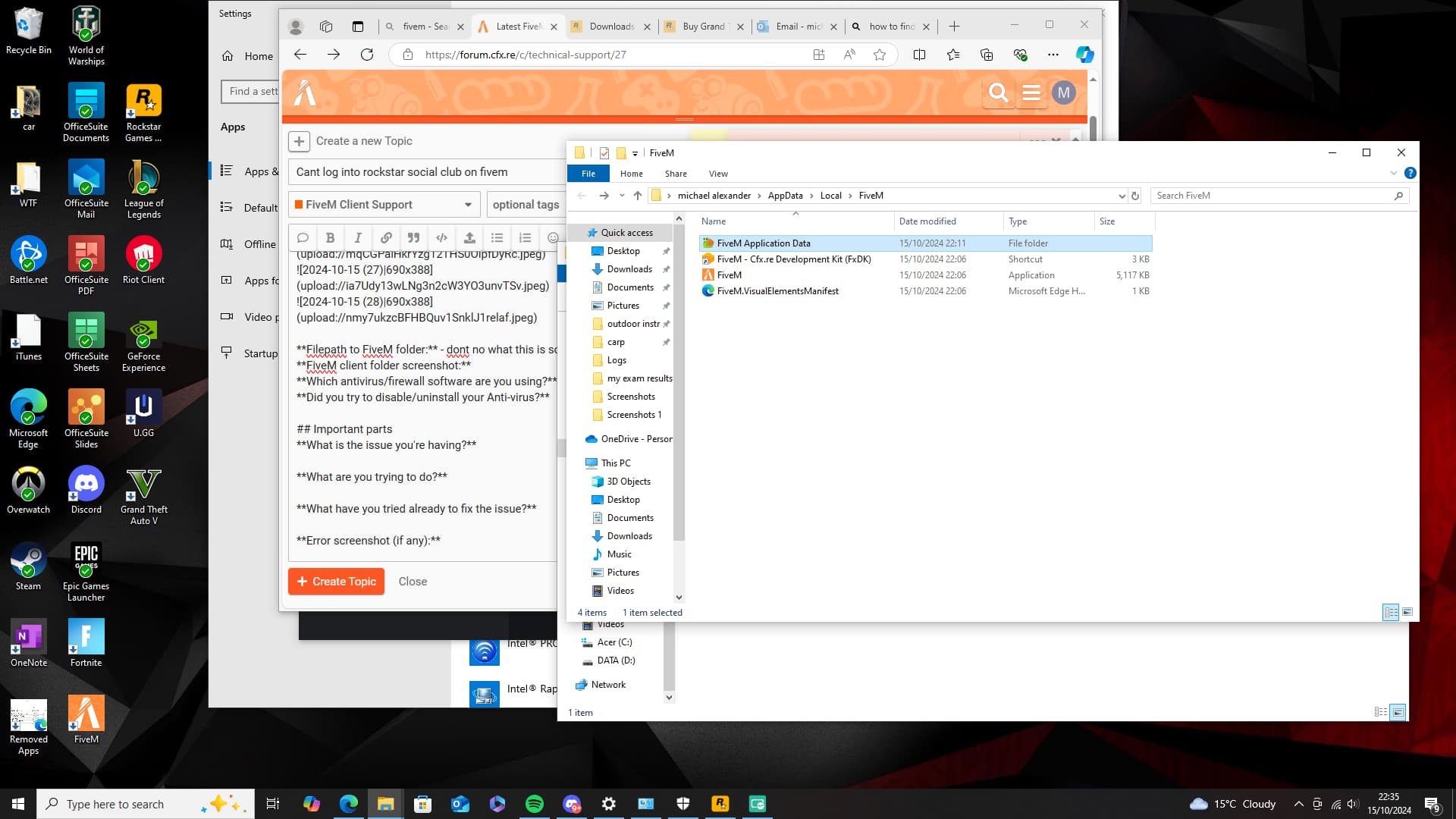The height and width of the screenshot is (819, 1456).
Task: Open FiveM Client Support category dropdown
Action: [x=385, y=205]
